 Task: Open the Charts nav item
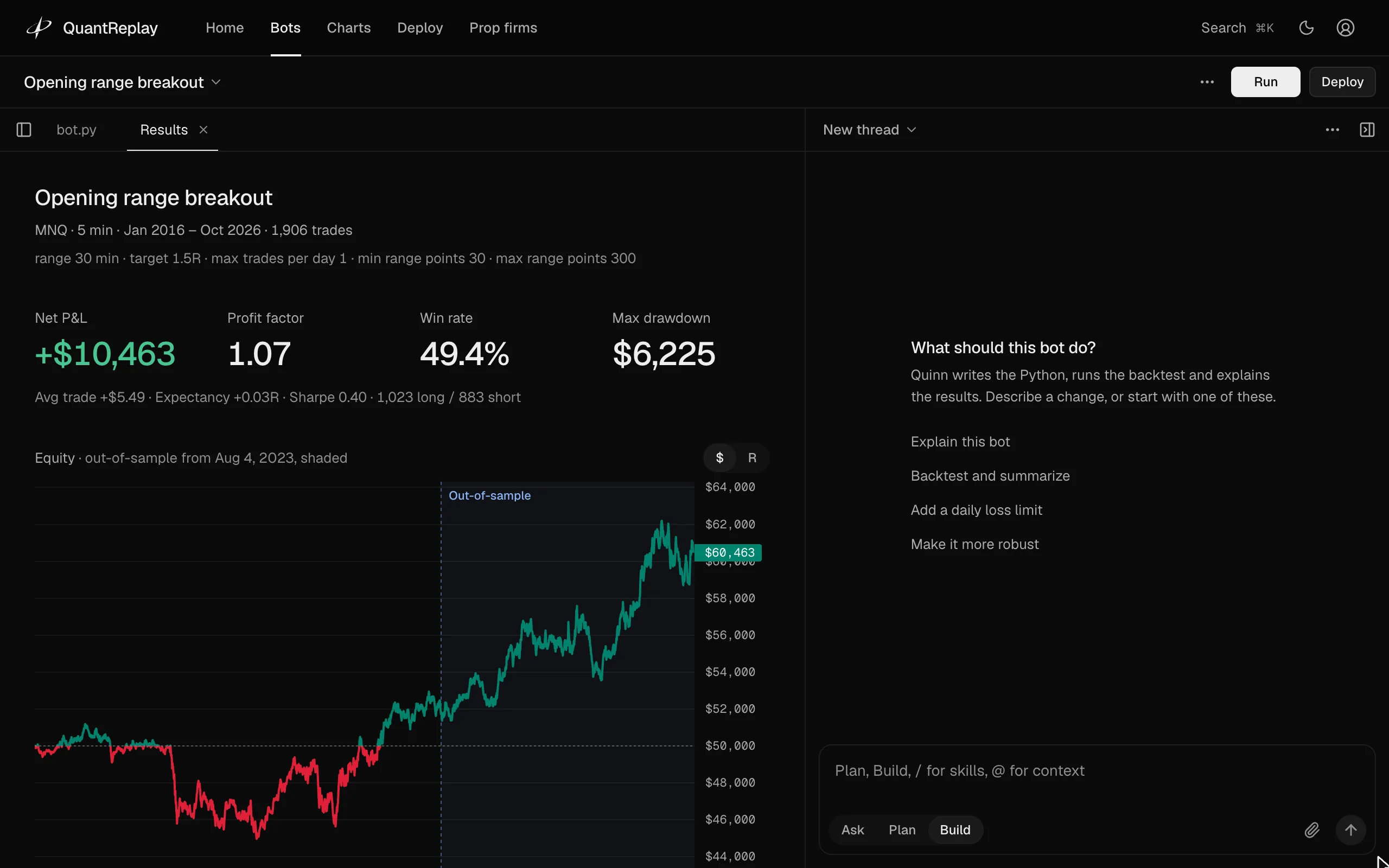[348, 28]
